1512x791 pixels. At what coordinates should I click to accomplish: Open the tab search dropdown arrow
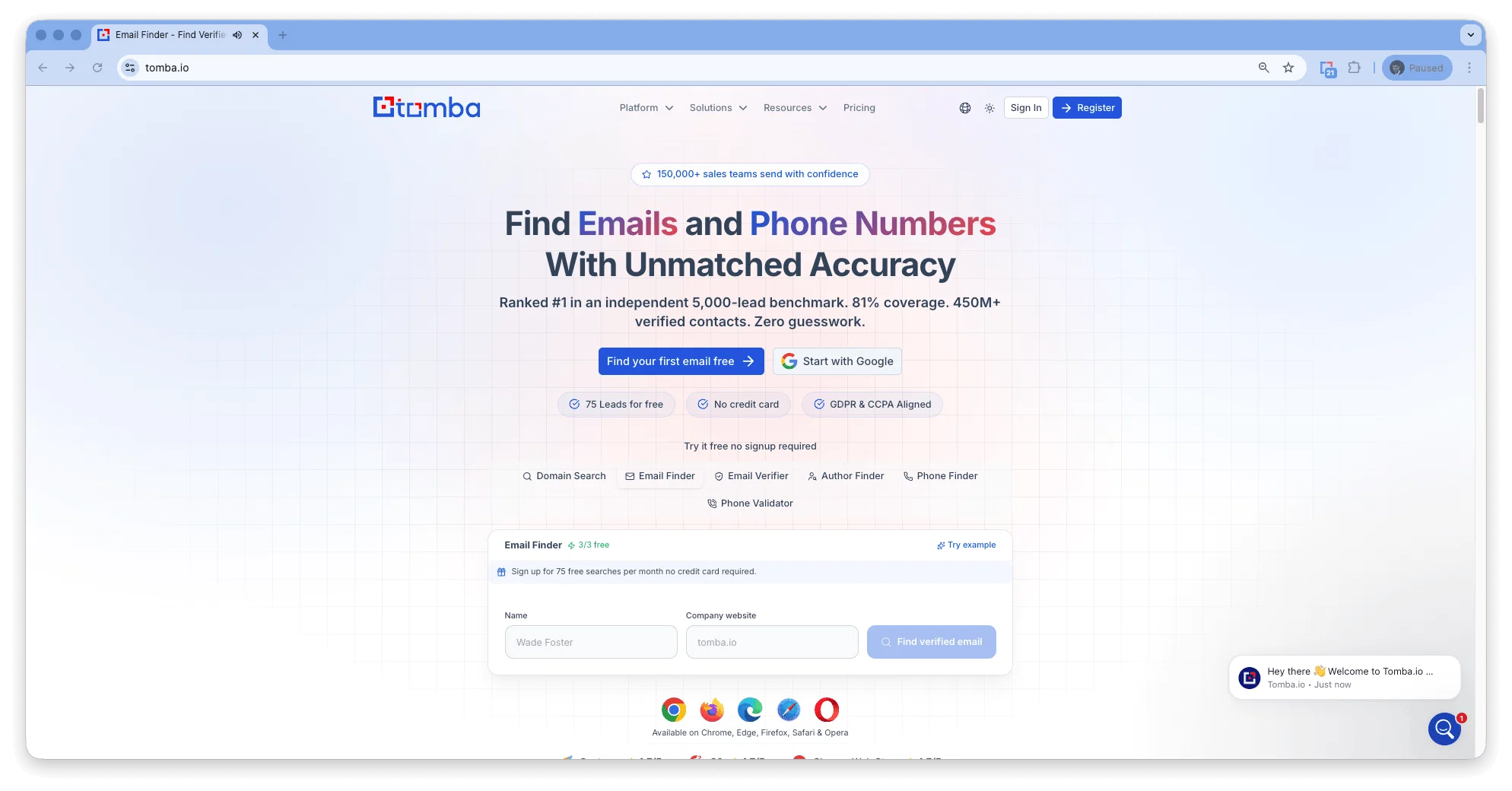[x=1471, y=35]
